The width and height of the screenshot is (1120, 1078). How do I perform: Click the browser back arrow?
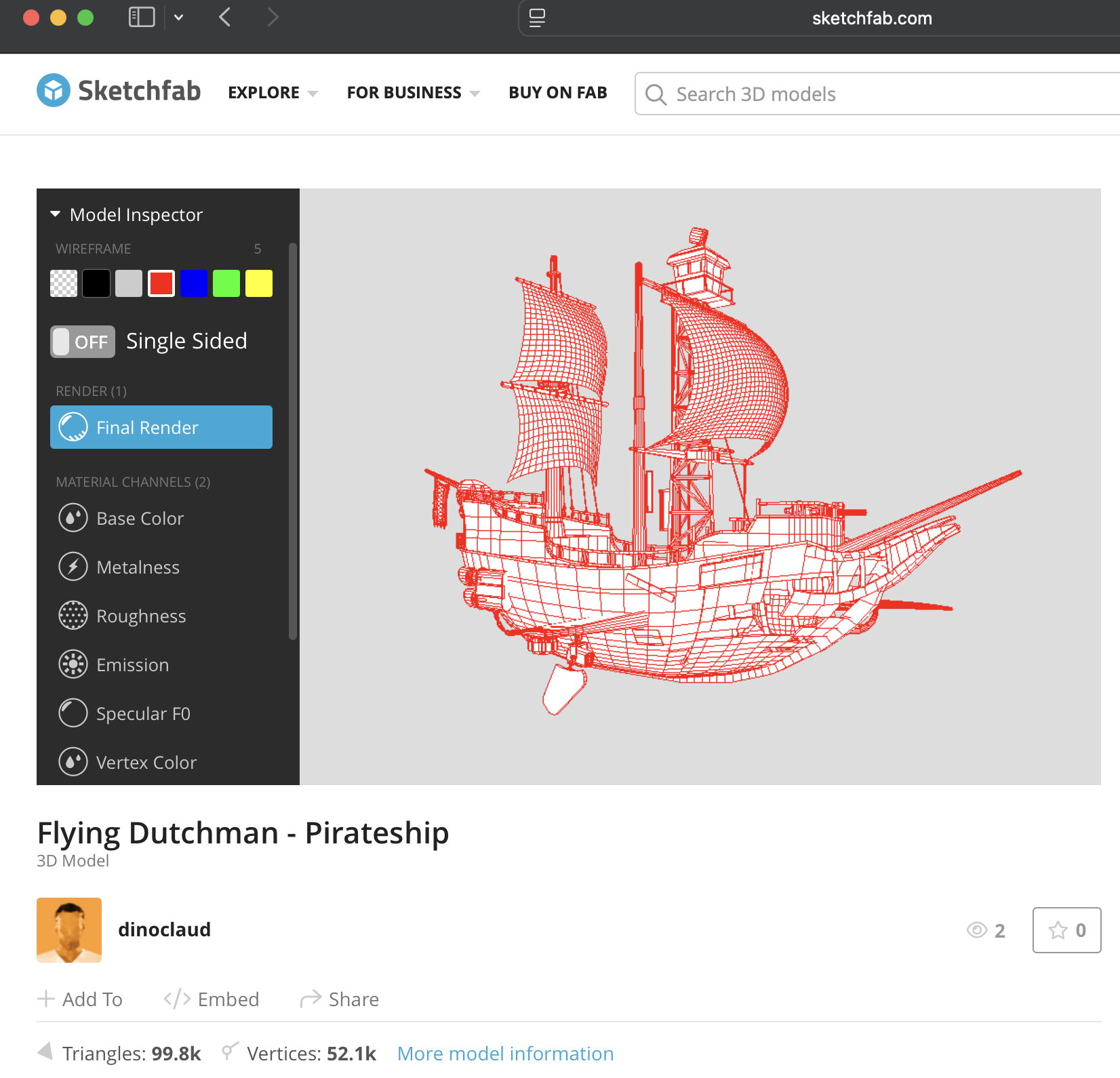(225, 18)
